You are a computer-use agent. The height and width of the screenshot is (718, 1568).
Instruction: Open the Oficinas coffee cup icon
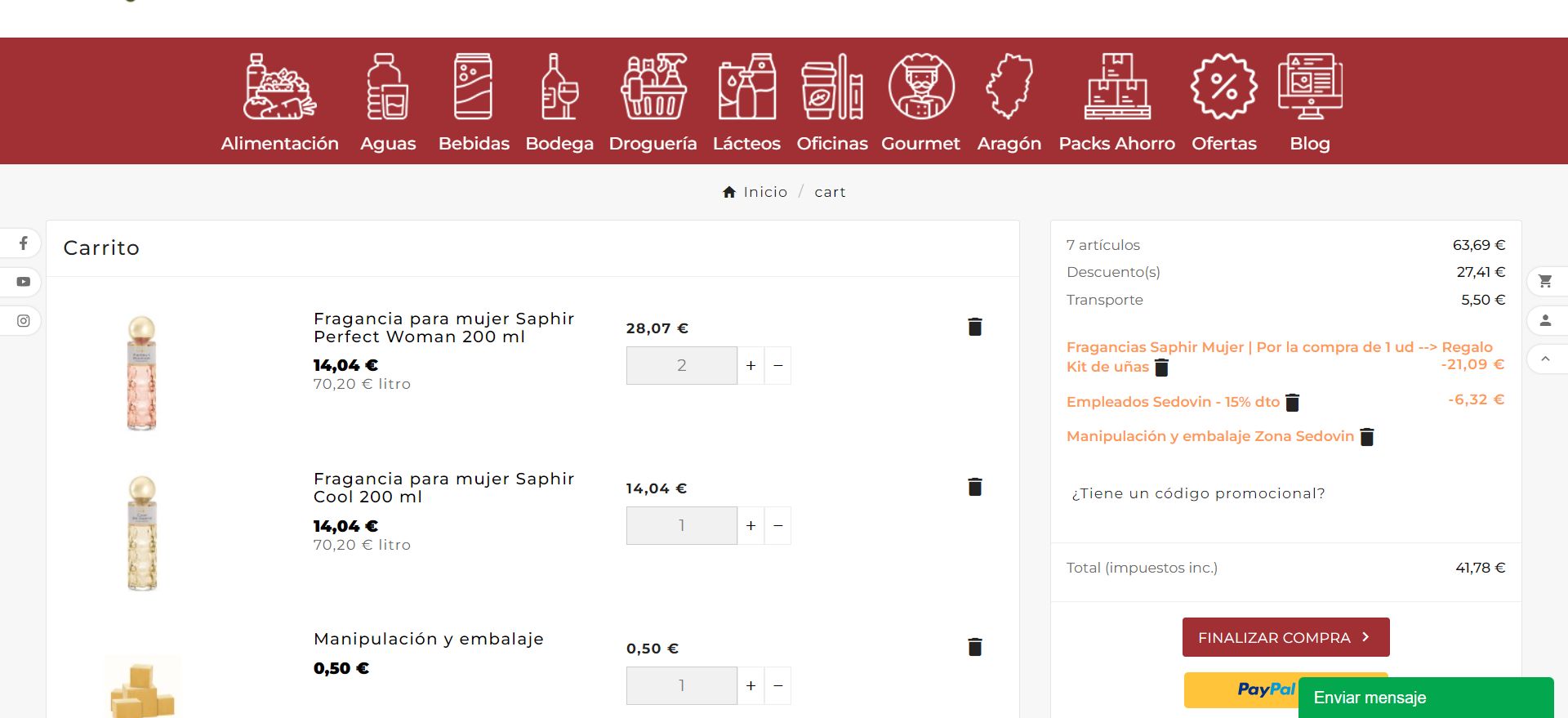point(832,87)
